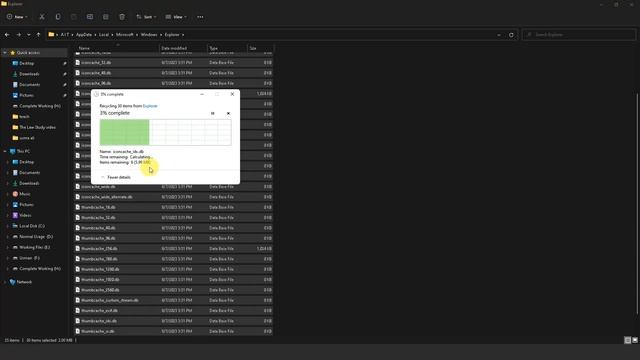Switch to details view icon in status bar
Screen dimensions: 640x360
[x=628, y=340]
